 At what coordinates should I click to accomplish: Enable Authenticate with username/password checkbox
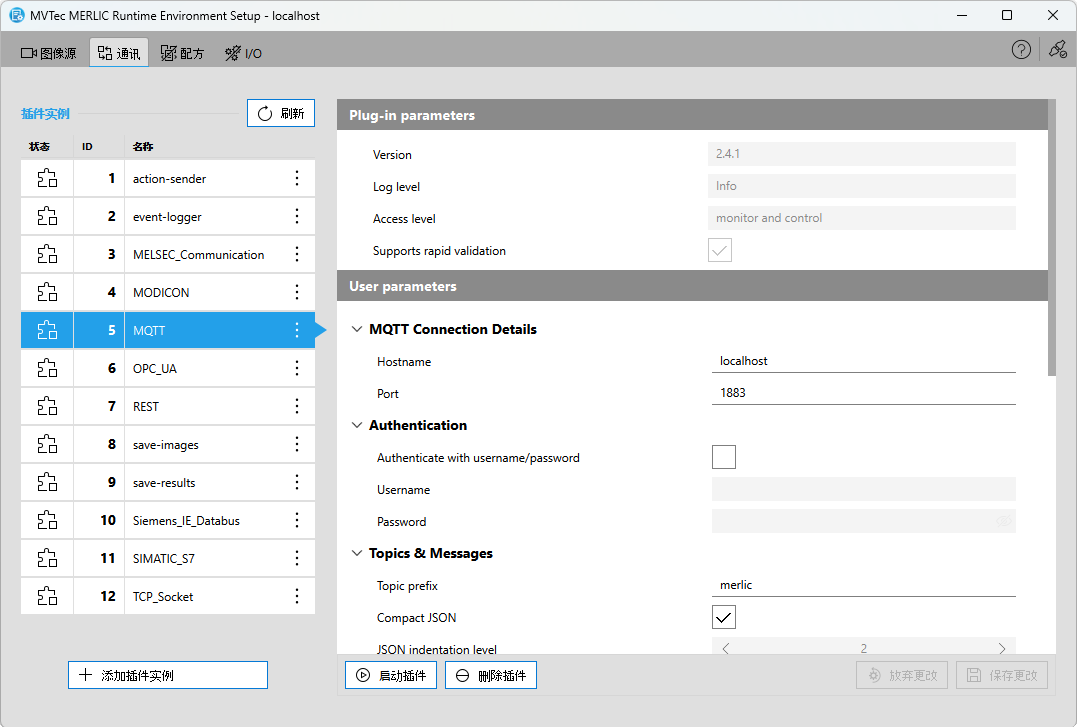click(x=723, y=458)
